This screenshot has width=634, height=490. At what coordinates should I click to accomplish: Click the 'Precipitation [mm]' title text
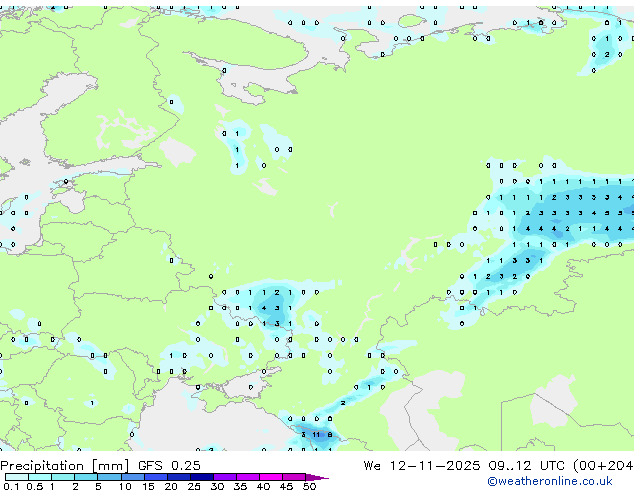tap(65, 466)
